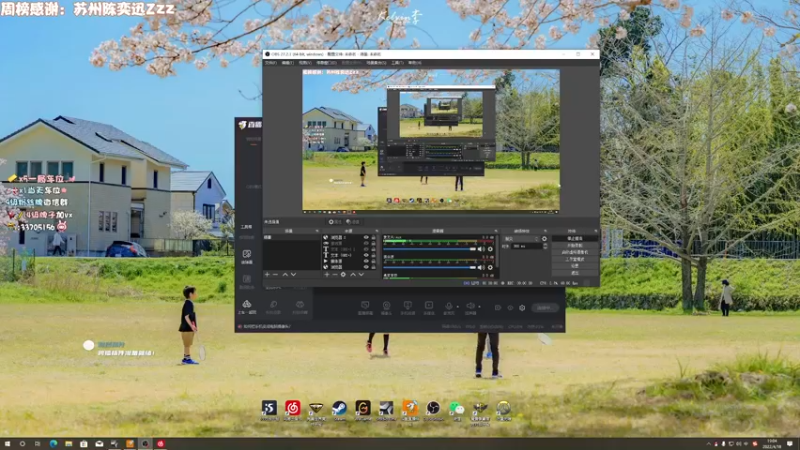Open the Audio Mixer dock header menu icon
Image resolution: width=800 pixels, height=450 pixels.
[496, 231]
